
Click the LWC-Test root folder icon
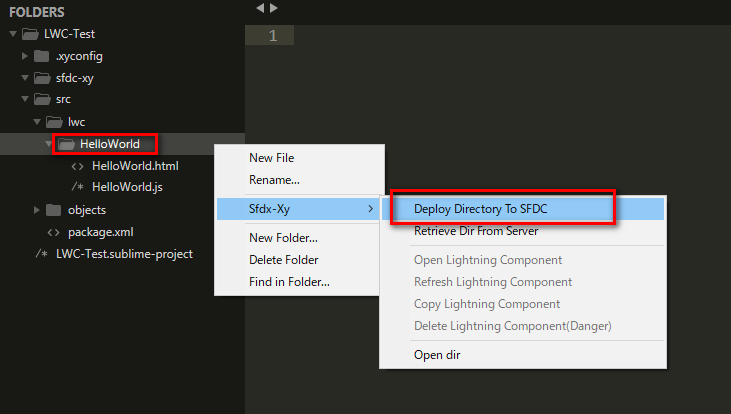(30, 34)
